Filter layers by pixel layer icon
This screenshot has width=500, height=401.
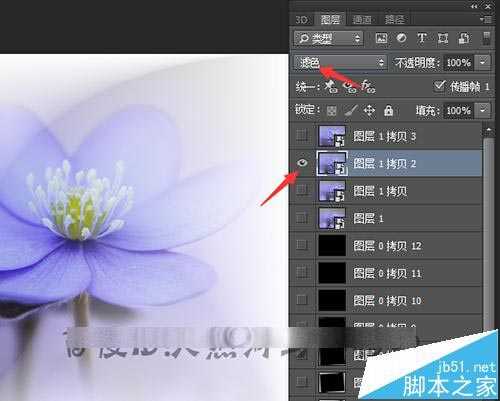381,38
